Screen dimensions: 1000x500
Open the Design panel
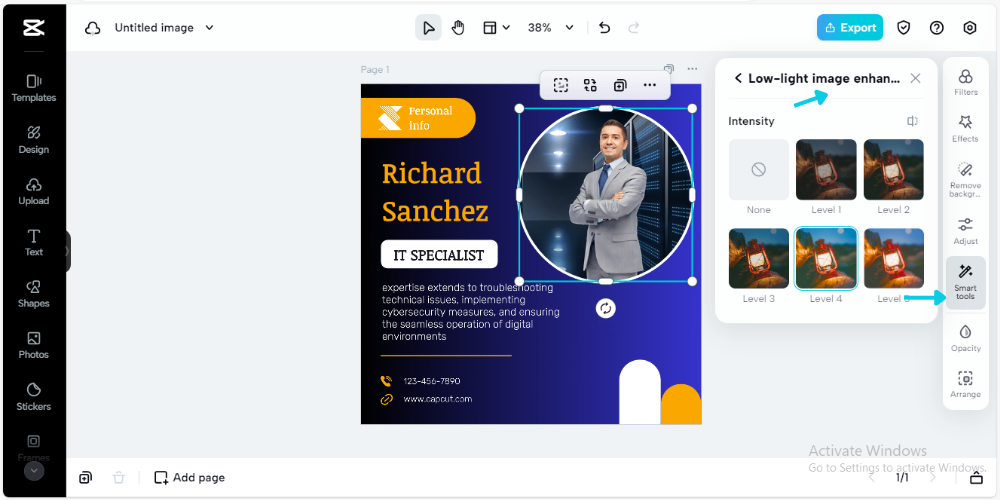pyautogui.click(x=33, y=140)
